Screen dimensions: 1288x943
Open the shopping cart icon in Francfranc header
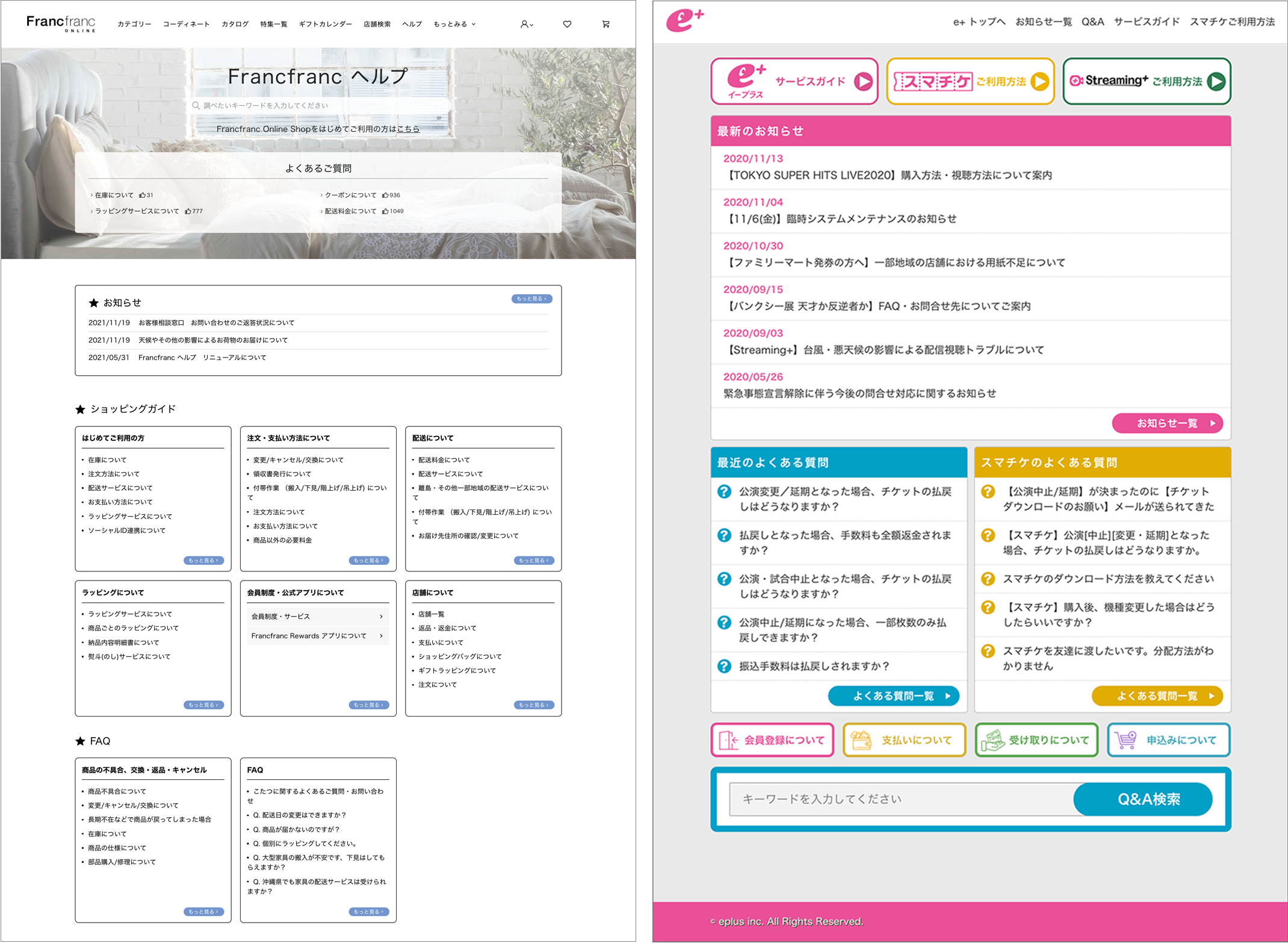[605, 24]
